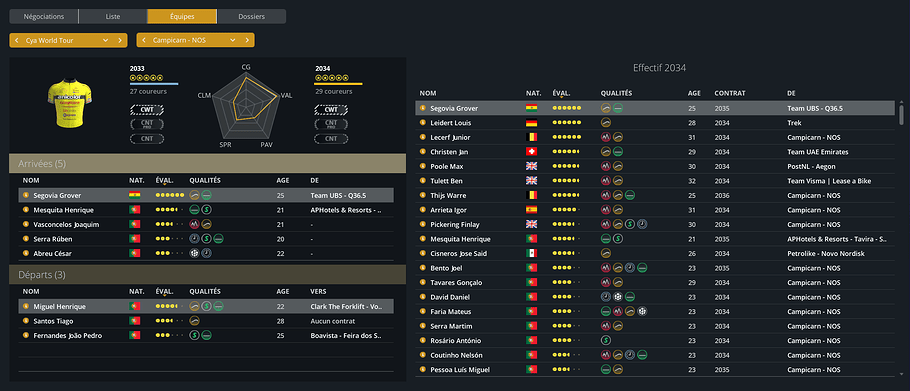
Task: Sort the Effectif list by CONTRAT column
Action: click(730, 93)
